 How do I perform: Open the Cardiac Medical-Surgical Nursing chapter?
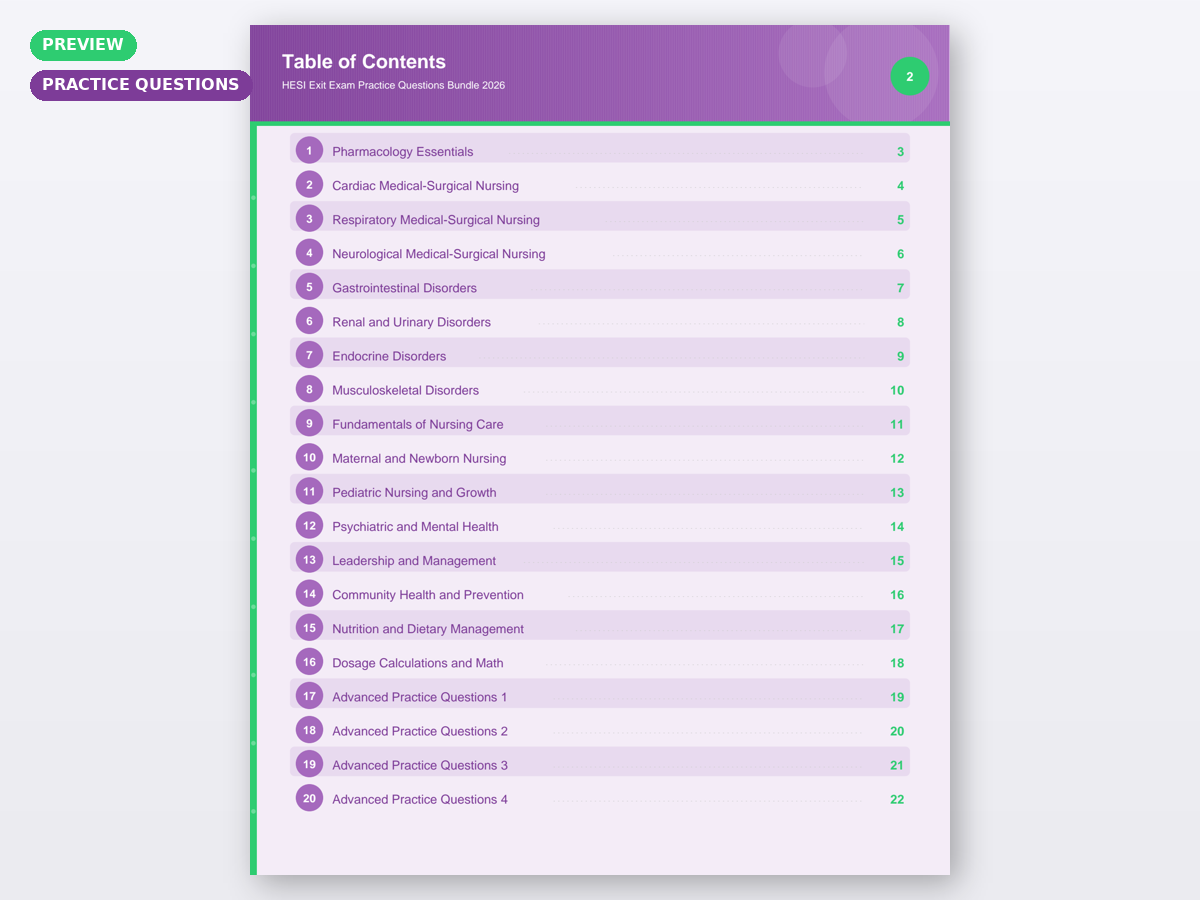click(x=426, y=185)
